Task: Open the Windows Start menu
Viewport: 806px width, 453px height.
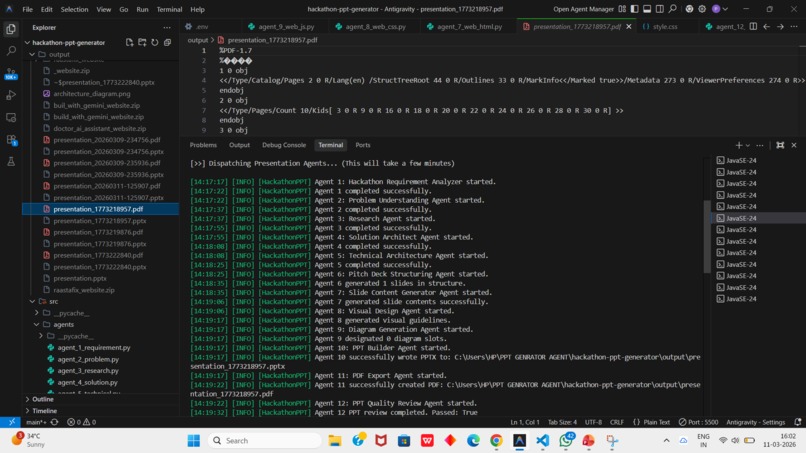Action: pos(194,441)
